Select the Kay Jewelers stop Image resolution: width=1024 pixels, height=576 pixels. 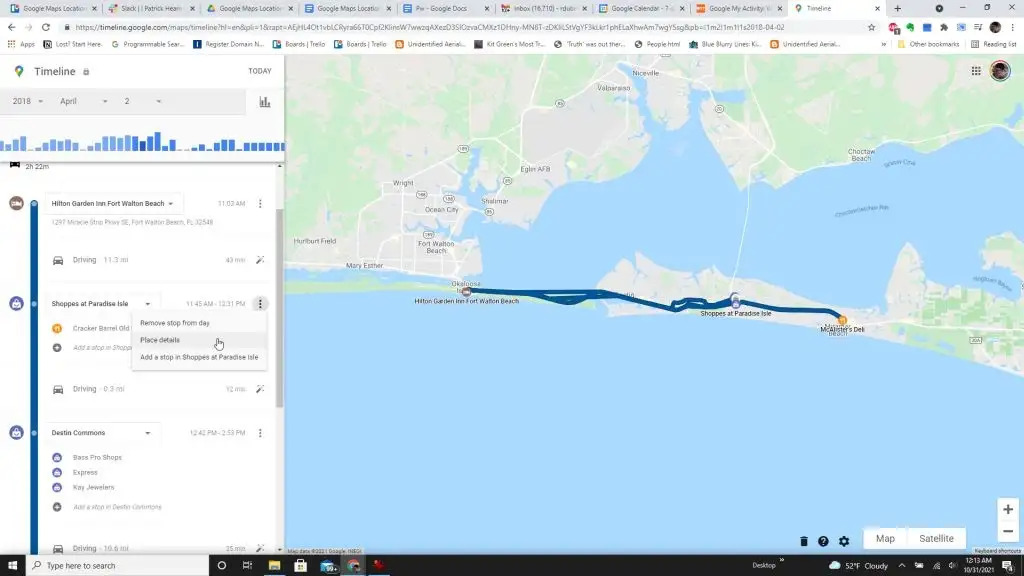click(93, 488)
